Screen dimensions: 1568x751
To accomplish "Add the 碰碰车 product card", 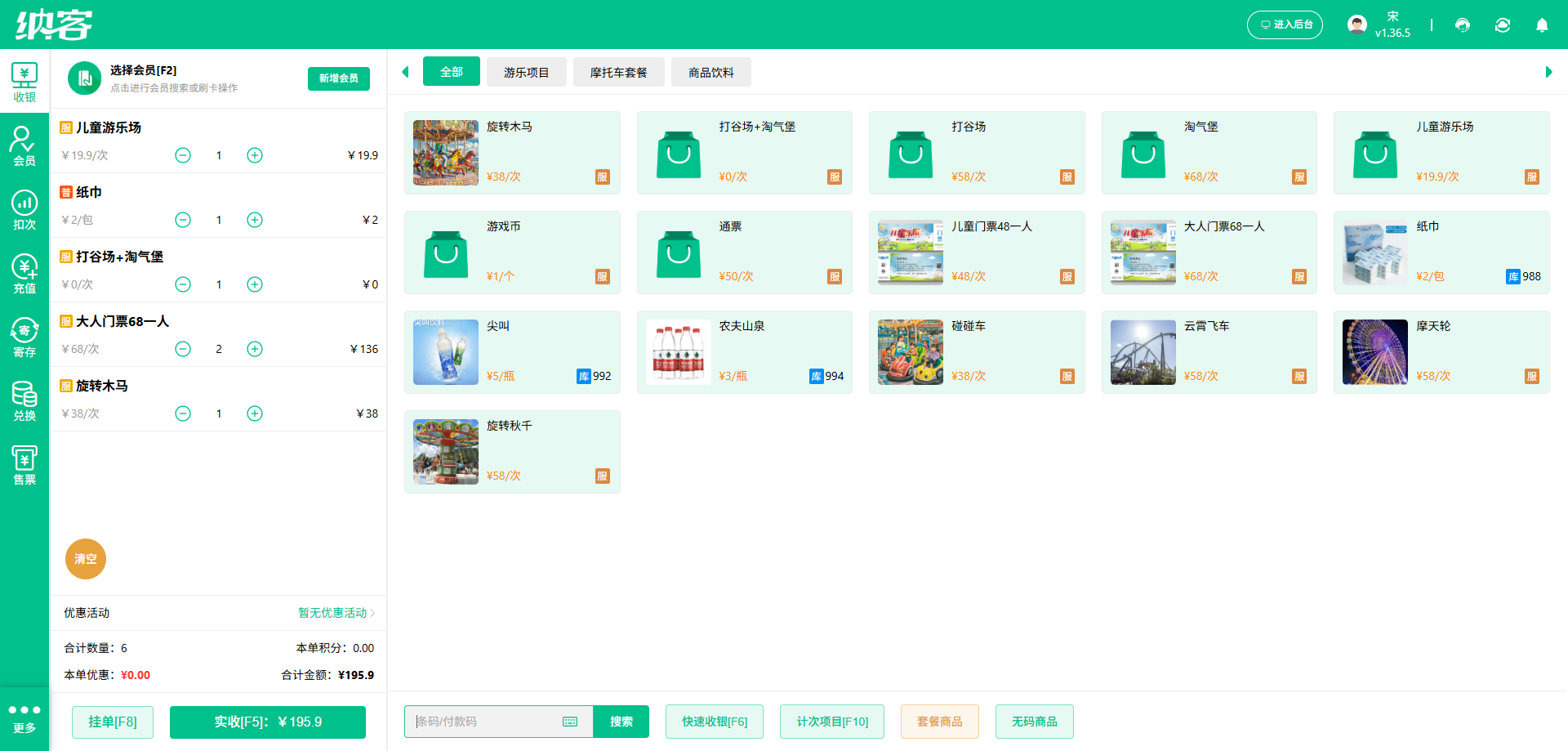I will pos(977,352).
